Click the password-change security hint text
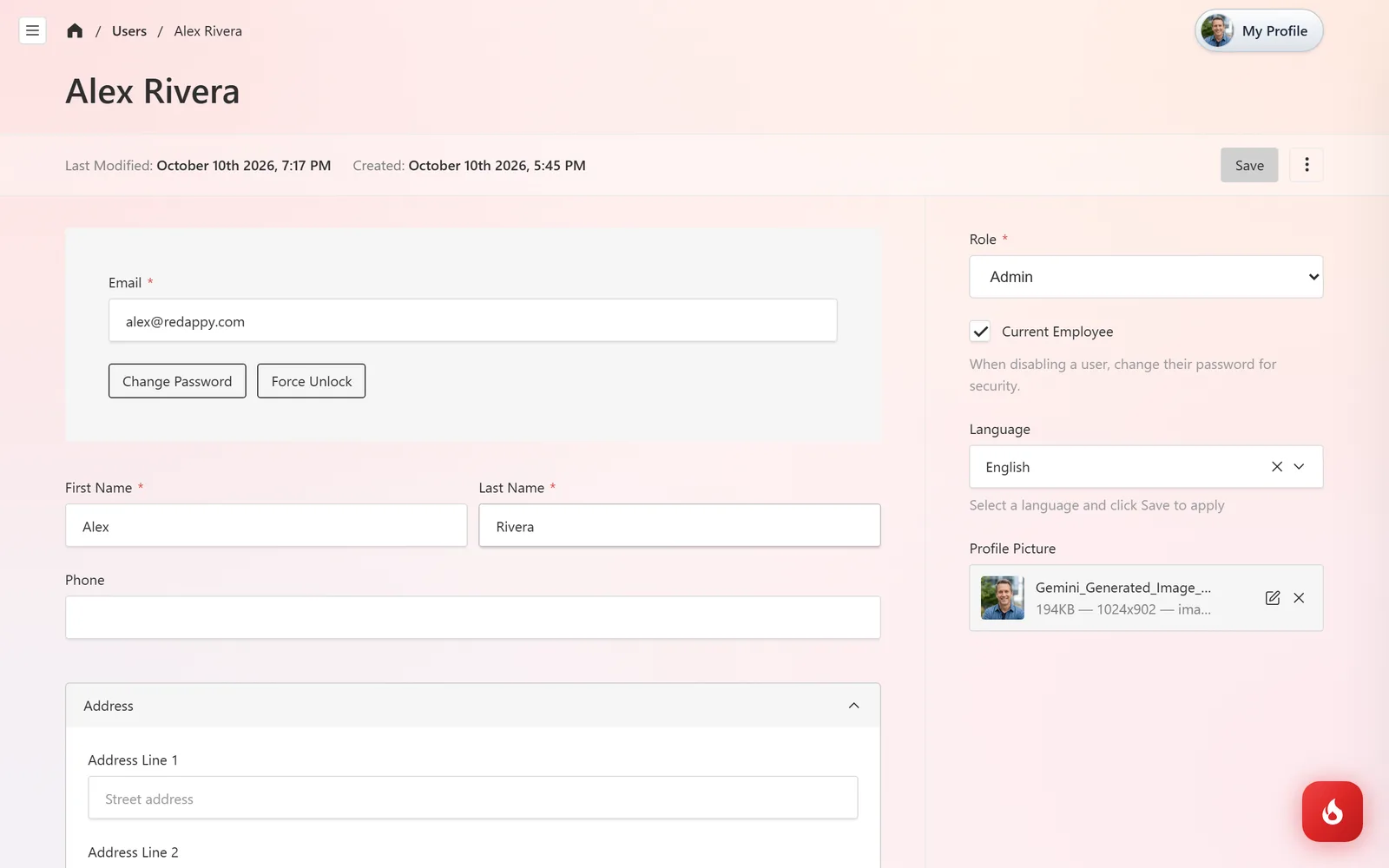1389x868 pixels. click(x=1122, y=375)
